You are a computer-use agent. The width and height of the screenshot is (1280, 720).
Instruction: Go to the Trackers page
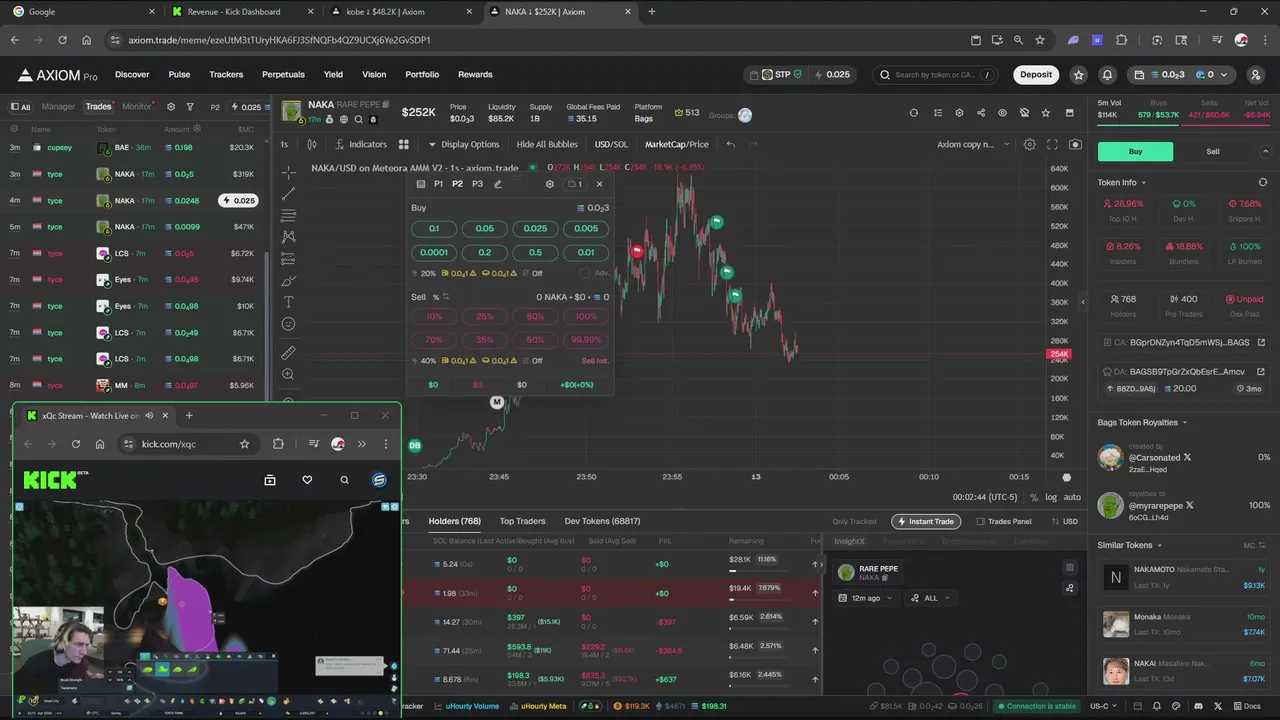click(x=226, y=74)
